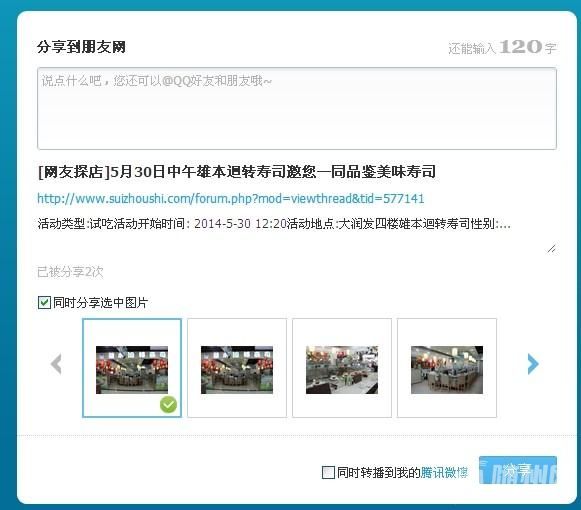581x510 pixels.
Task: Click the remaining characters counter 120
Action: point(521,47)
